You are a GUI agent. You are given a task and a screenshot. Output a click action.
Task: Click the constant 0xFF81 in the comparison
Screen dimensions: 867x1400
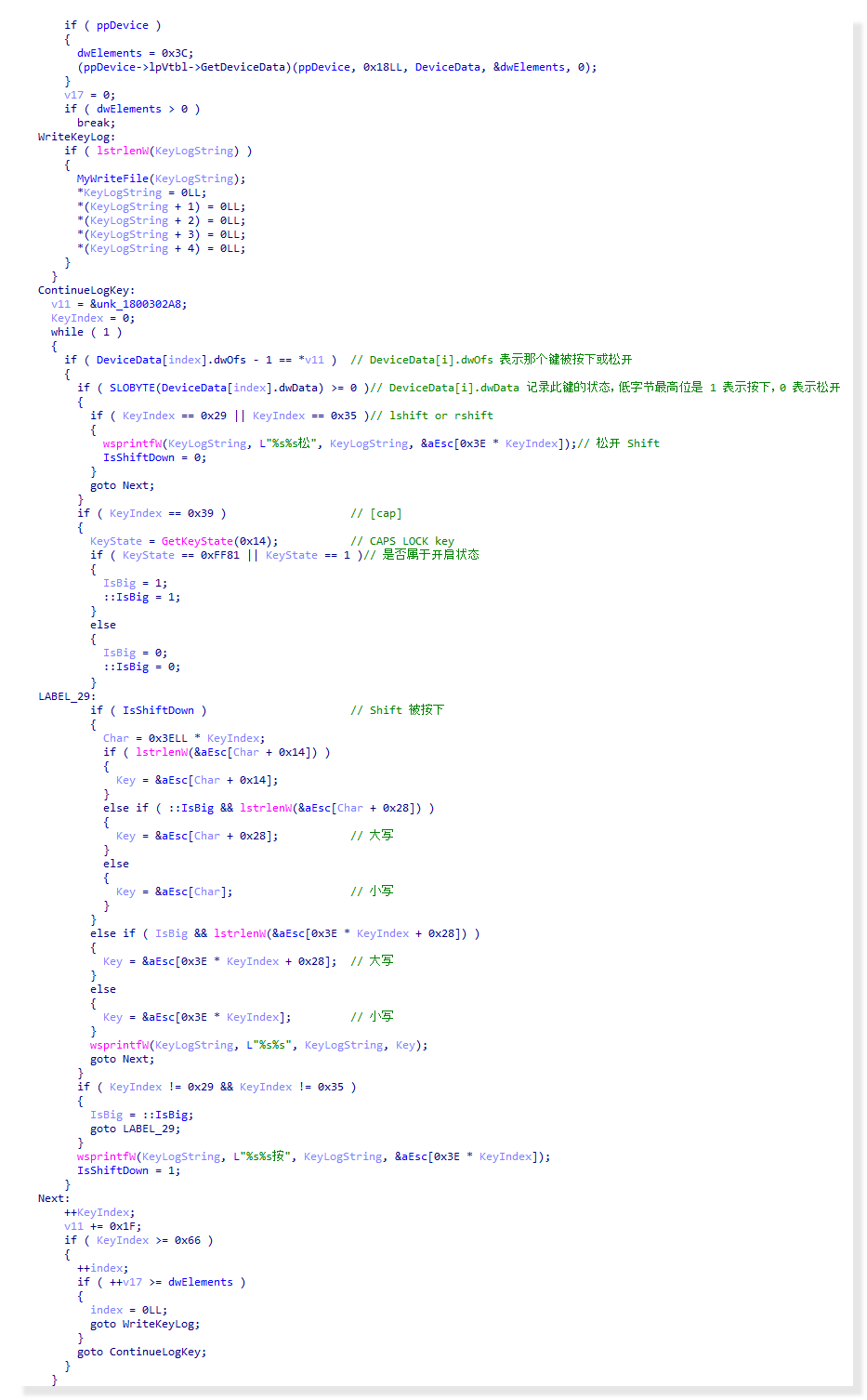[219, 554]
